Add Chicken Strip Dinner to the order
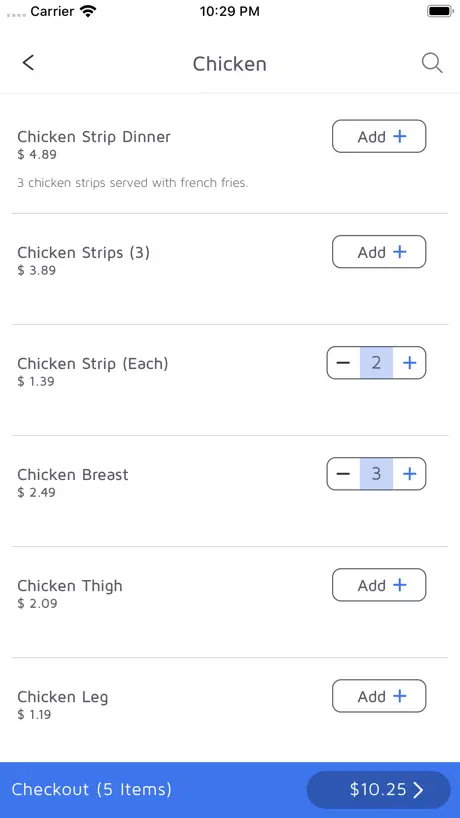This screenshot has width=460, height=818. pyautogui.click(x=379, y=137)
